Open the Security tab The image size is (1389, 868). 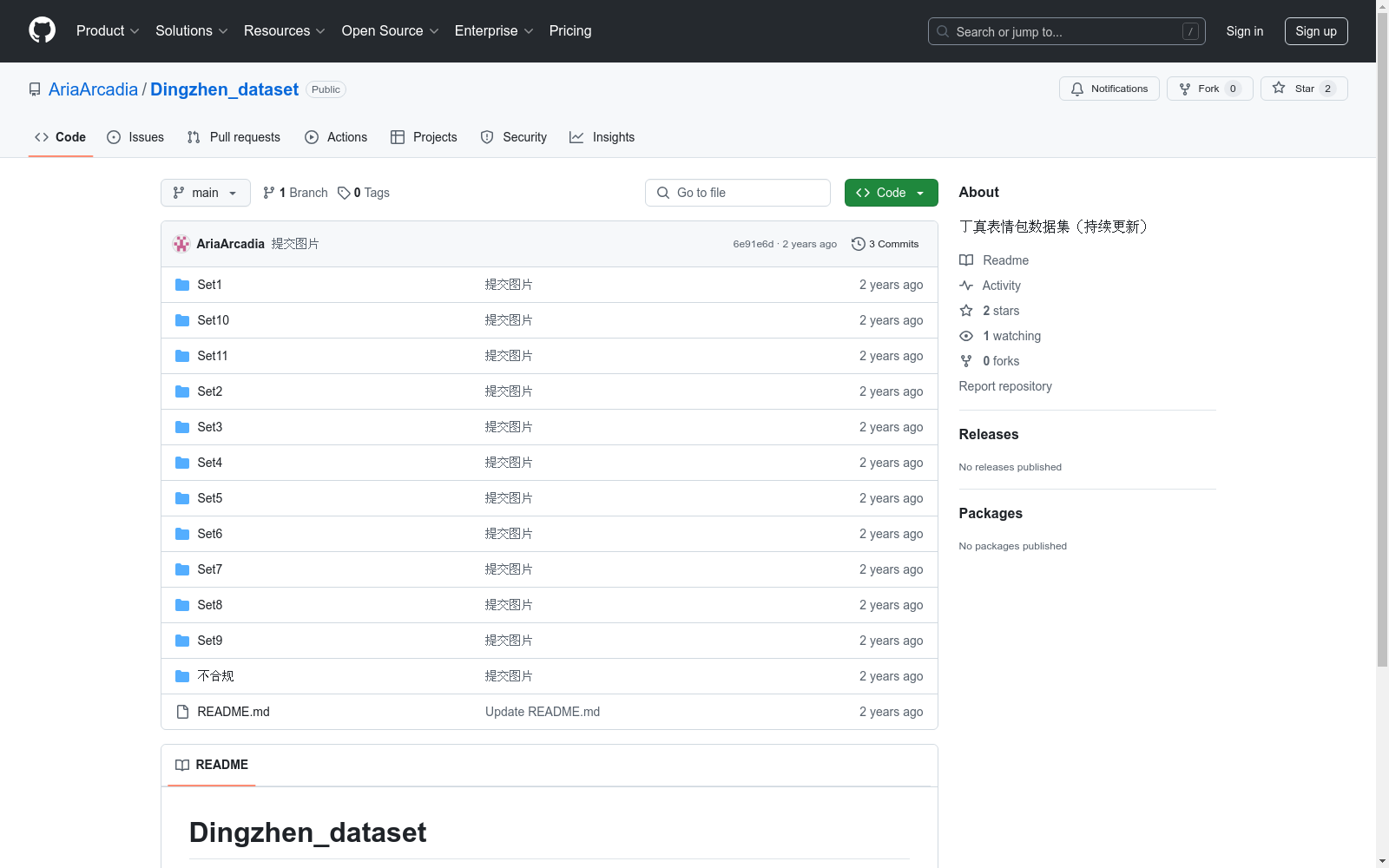(514, 137)
